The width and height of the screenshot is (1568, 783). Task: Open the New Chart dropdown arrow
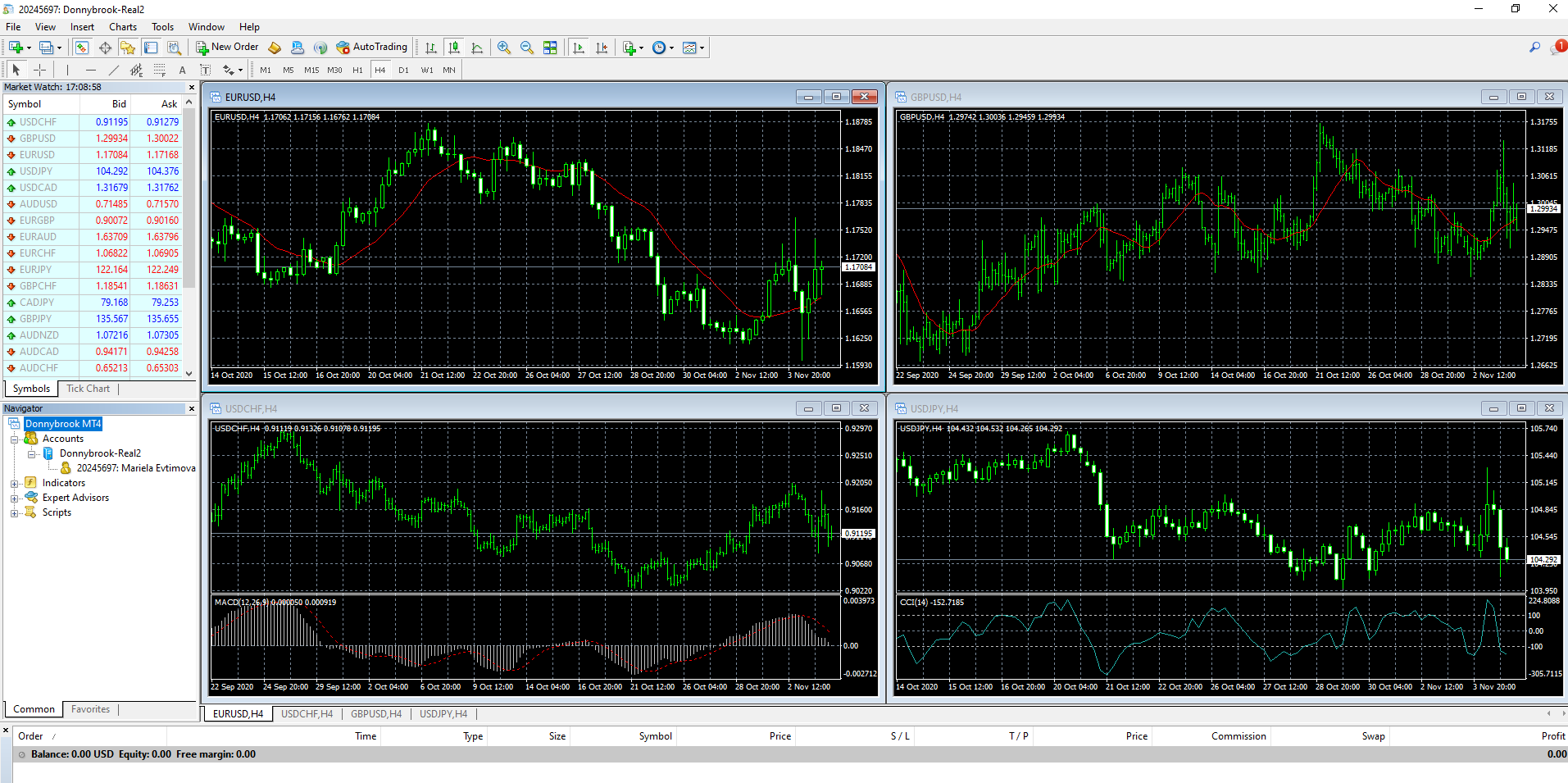(x=29, y=48)
